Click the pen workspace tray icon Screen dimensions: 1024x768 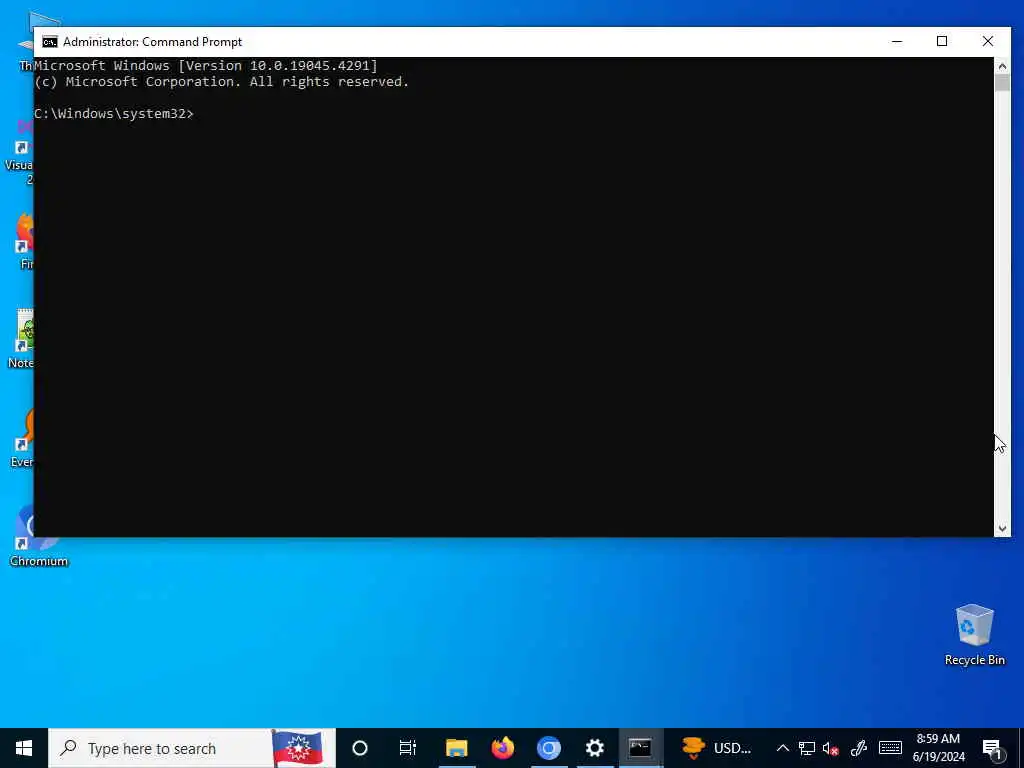859,748
